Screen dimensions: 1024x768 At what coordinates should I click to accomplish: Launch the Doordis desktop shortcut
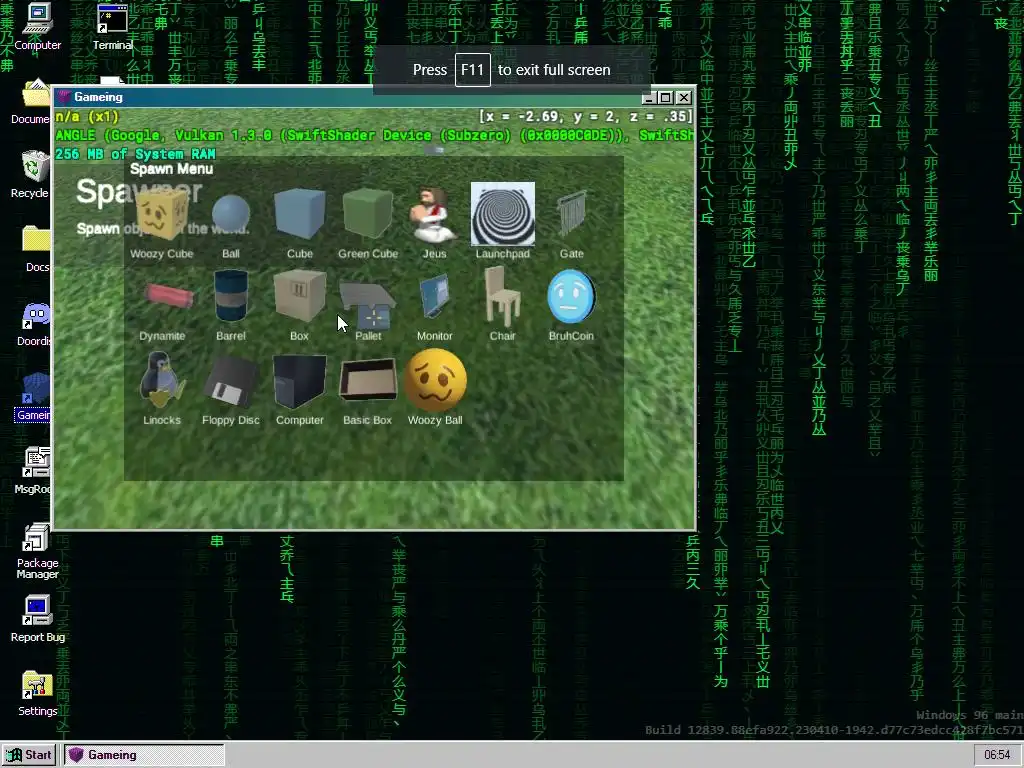(34, 323)
